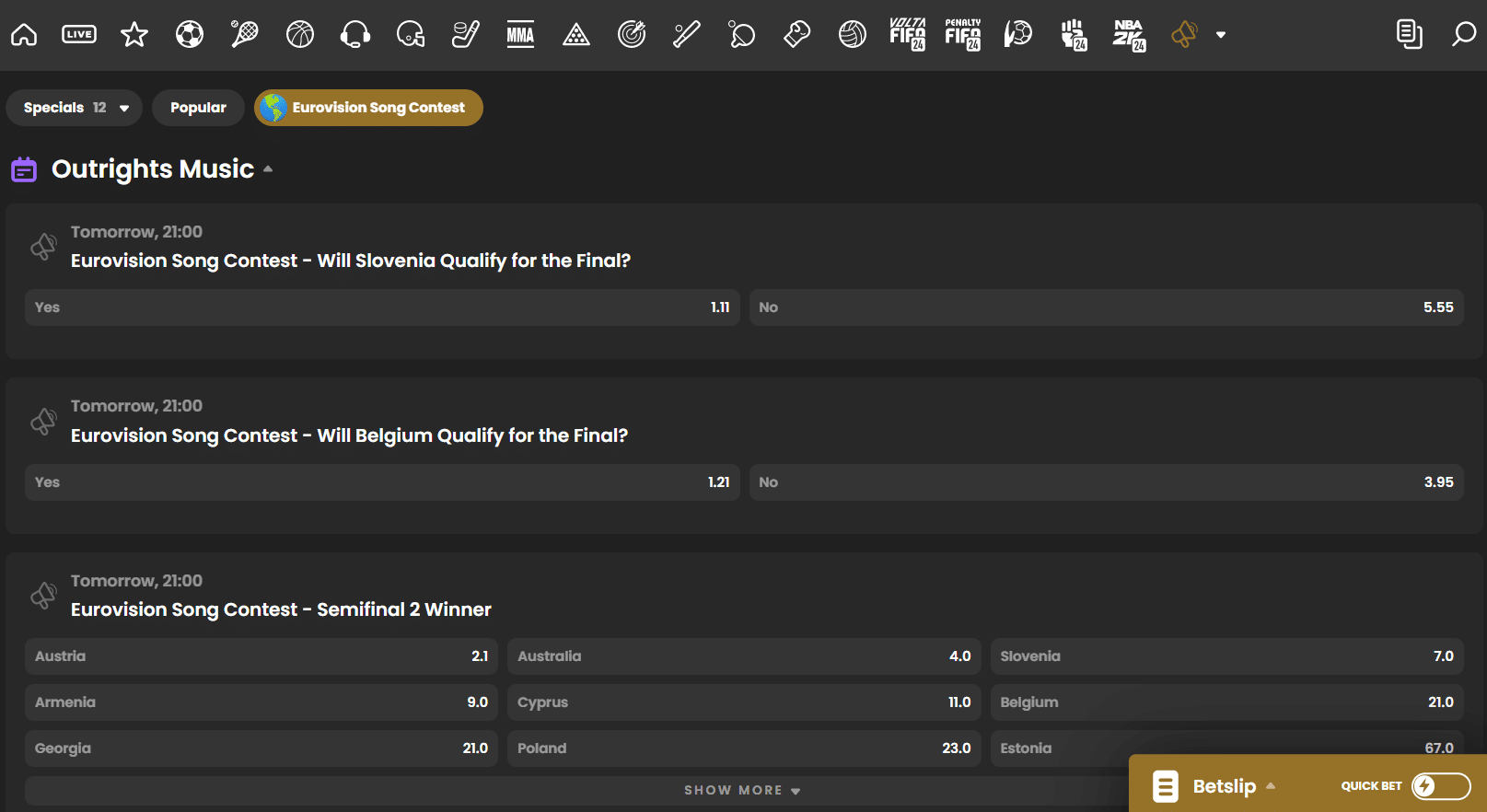
Task: Open the Volta FIFA 24 icon
Action: click(908, 35)
